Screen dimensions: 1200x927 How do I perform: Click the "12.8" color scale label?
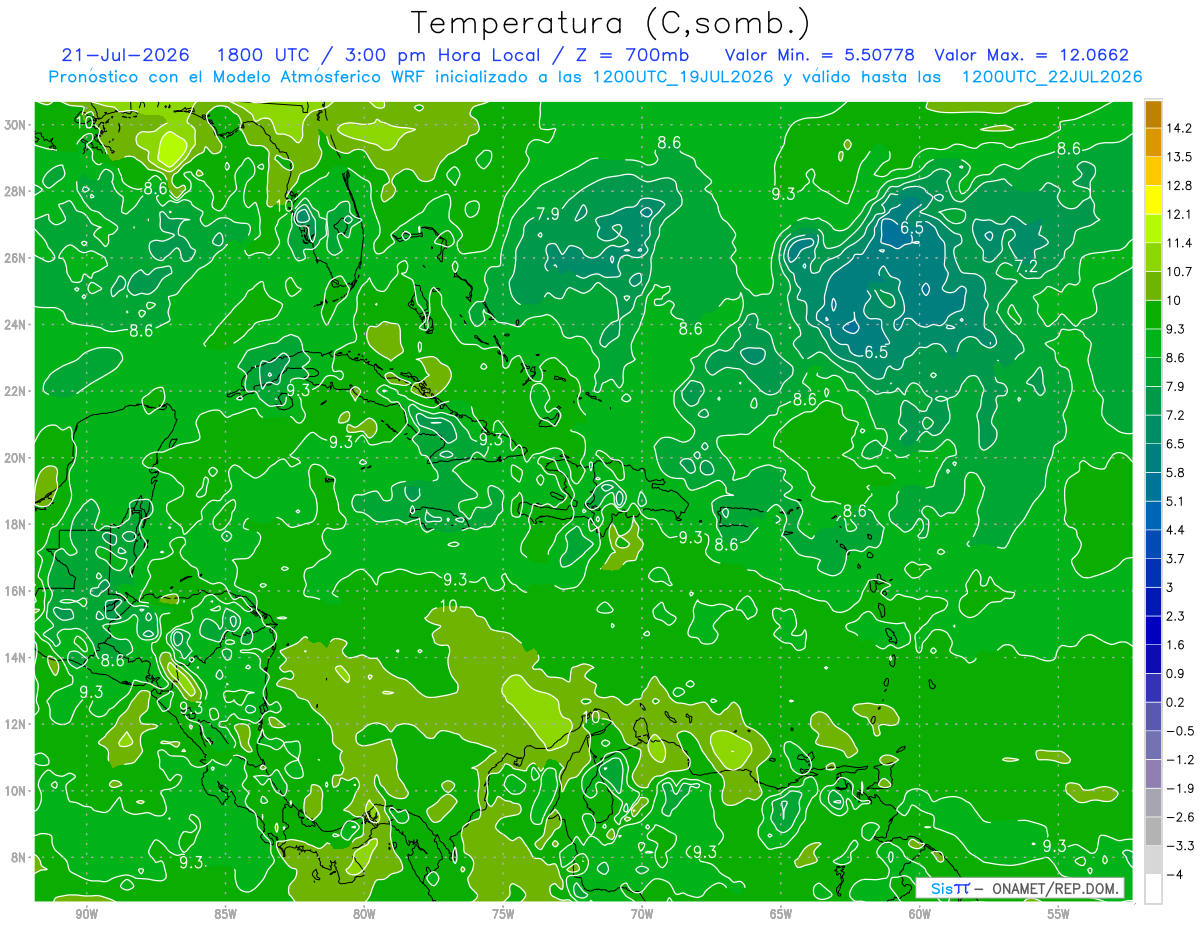[x=1180, y=186]
